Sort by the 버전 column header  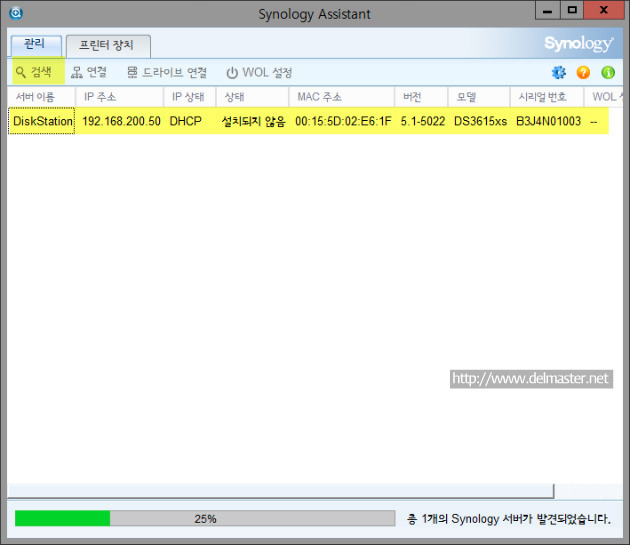click(x=421, y=97)
